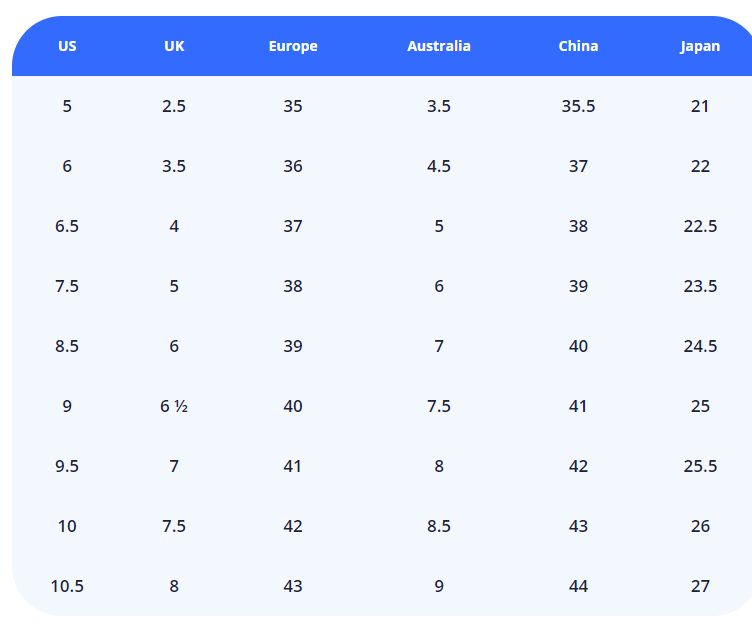Select the China column header
The image size is (752, 633).
point(578,46)
